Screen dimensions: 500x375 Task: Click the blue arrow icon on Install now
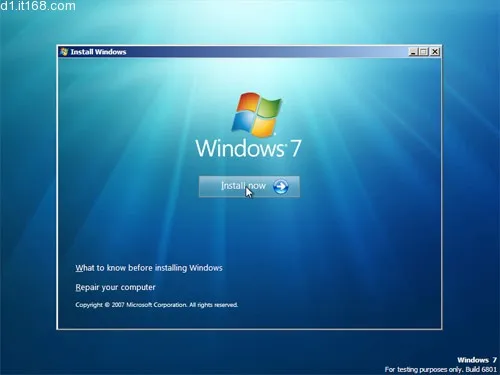click(x=281, y=187)
